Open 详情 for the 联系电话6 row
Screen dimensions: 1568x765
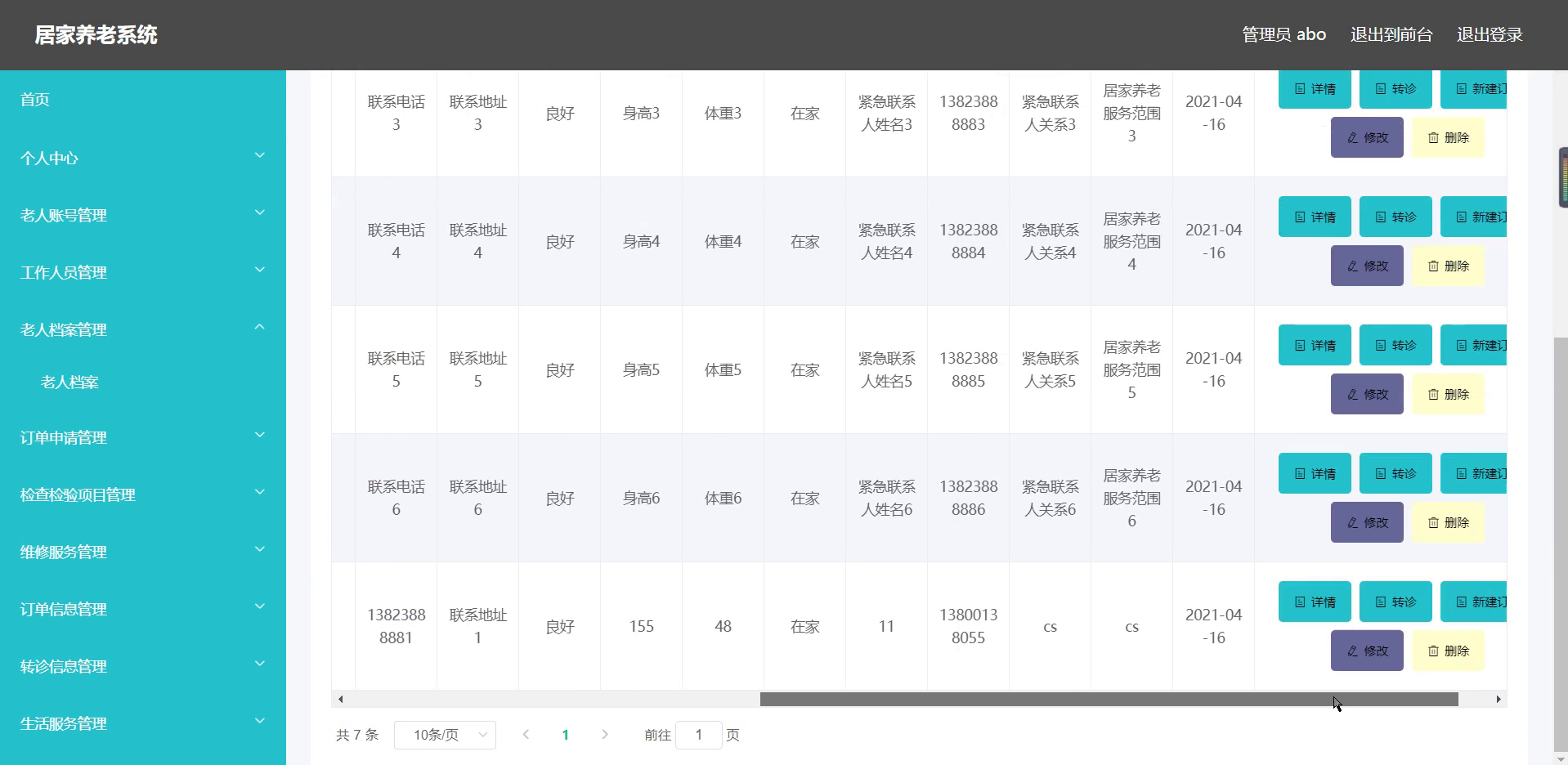tap(1315, 473)
